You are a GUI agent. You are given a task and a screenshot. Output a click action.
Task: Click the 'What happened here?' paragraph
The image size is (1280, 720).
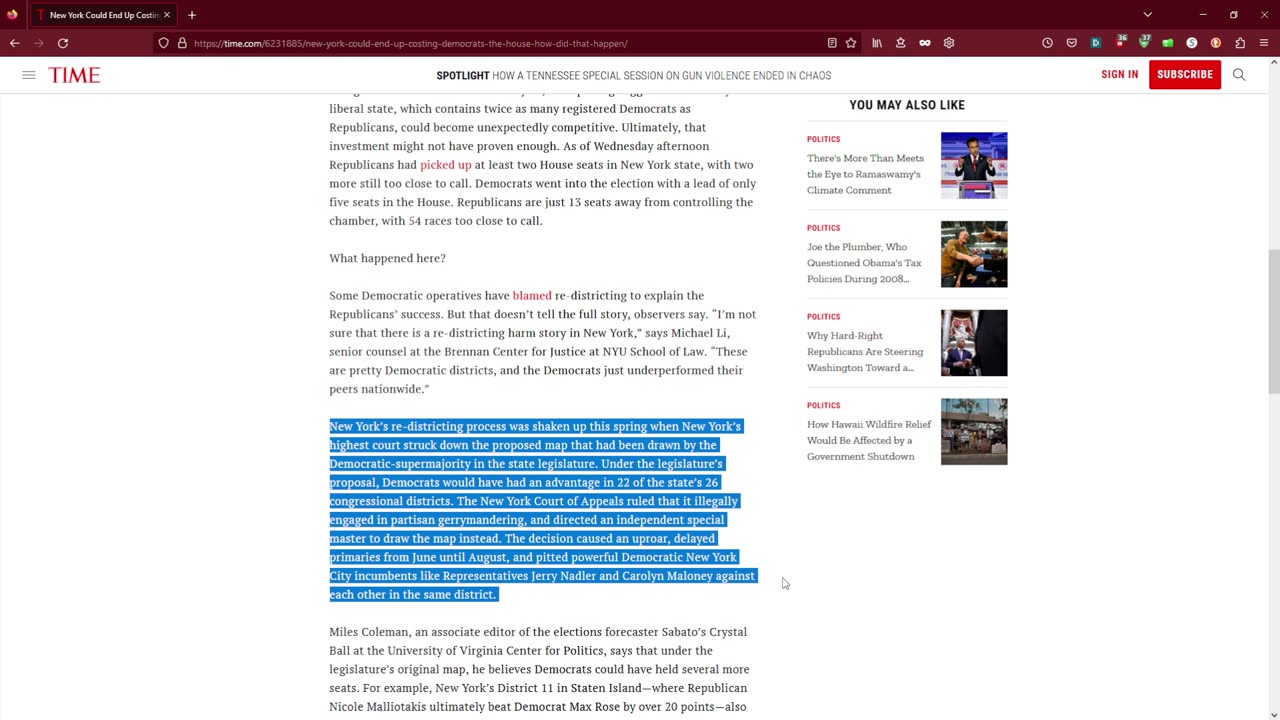[387, 258]
